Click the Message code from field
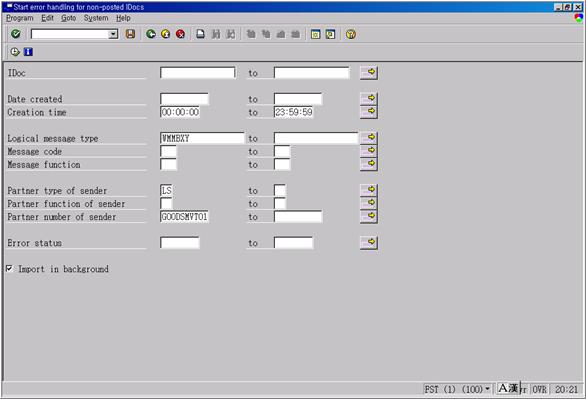586x399 pixels. [168, 151]
